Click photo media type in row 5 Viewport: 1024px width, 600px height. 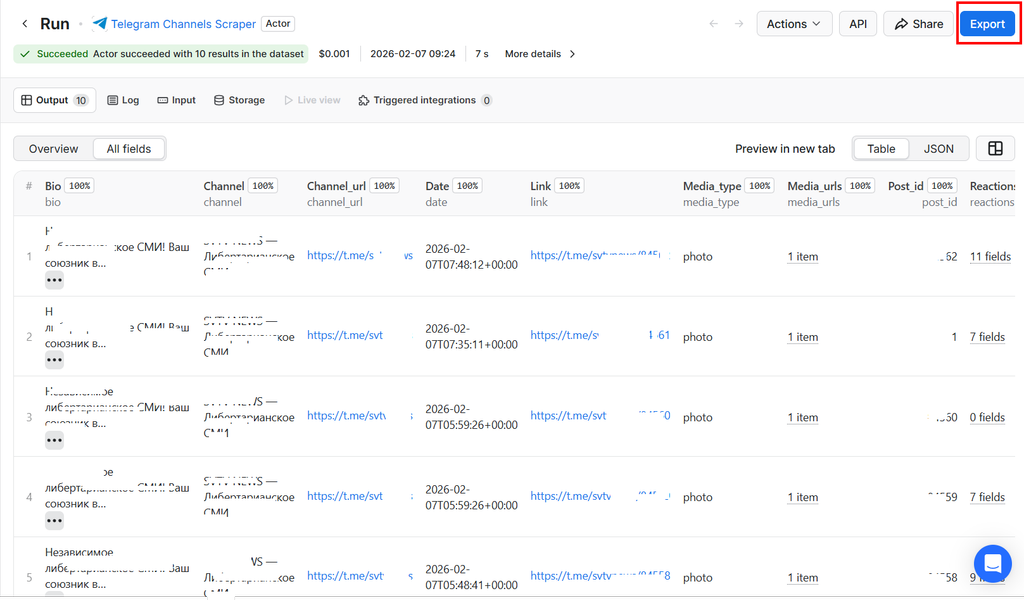coord(697,578)
